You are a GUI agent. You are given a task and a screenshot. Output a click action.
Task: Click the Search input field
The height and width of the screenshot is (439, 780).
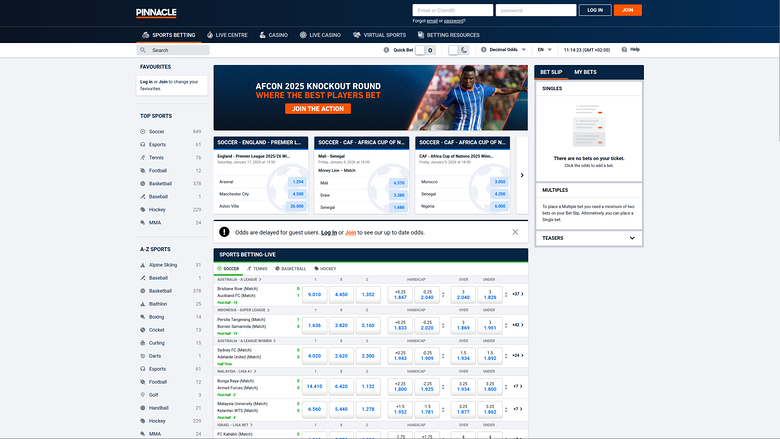pos(174,49)
